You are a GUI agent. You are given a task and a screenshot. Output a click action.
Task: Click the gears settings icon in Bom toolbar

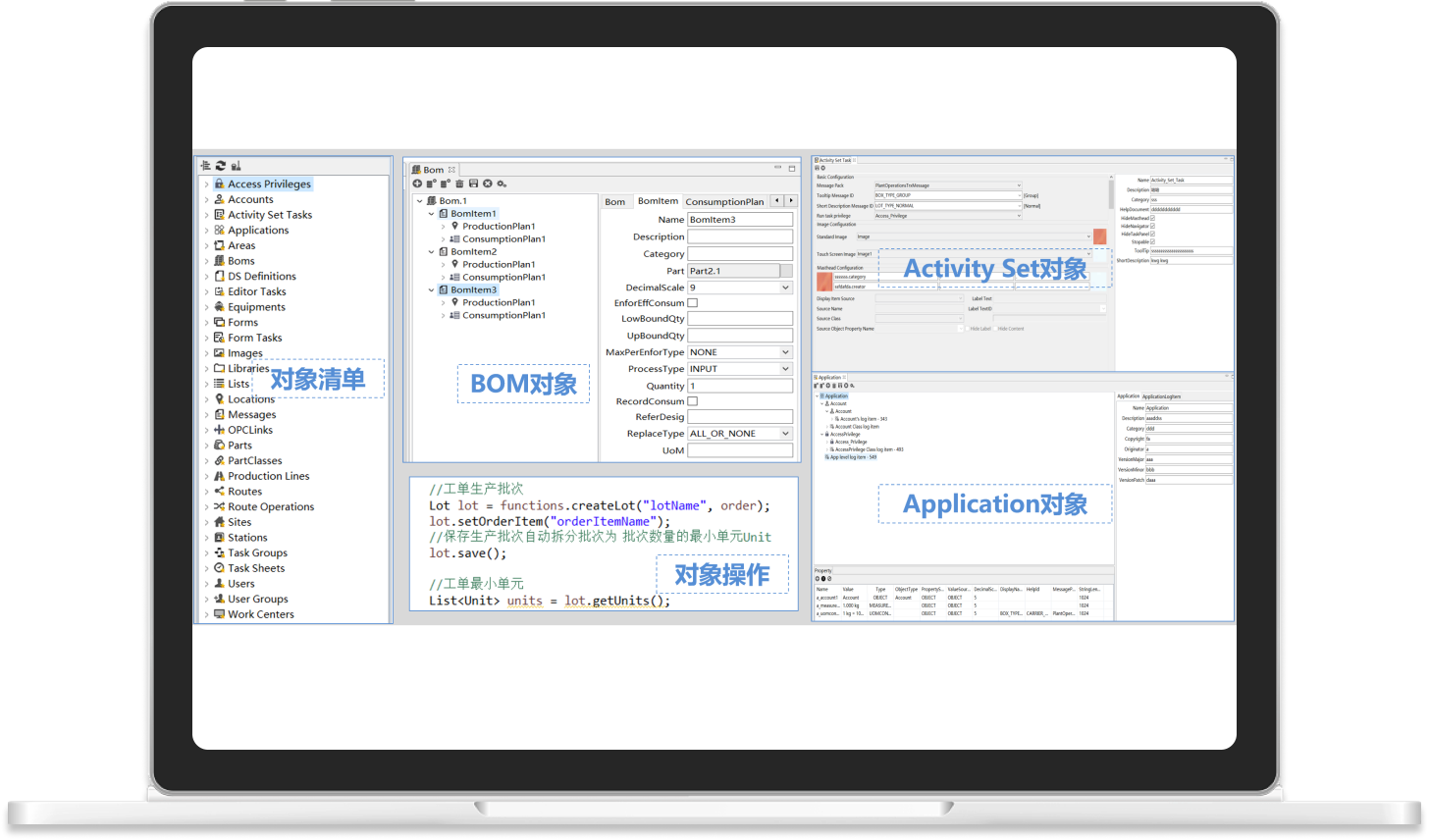[502, 184]
